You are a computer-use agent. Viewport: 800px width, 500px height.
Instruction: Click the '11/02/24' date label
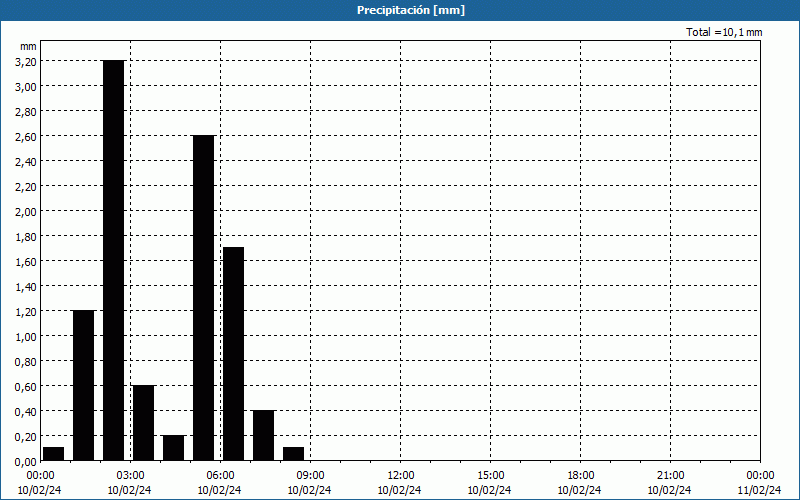(x=759, y=490)
